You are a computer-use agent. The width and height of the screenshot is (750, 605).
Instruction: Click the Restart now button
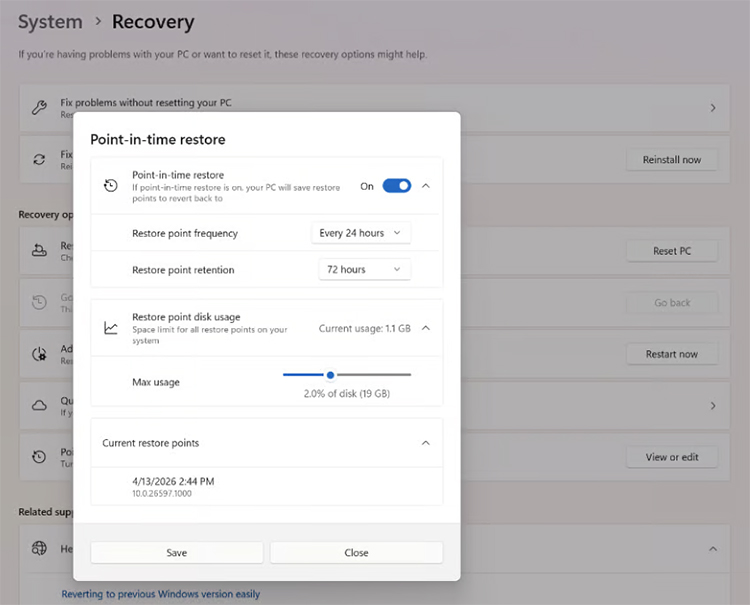(x=672, y=354)
